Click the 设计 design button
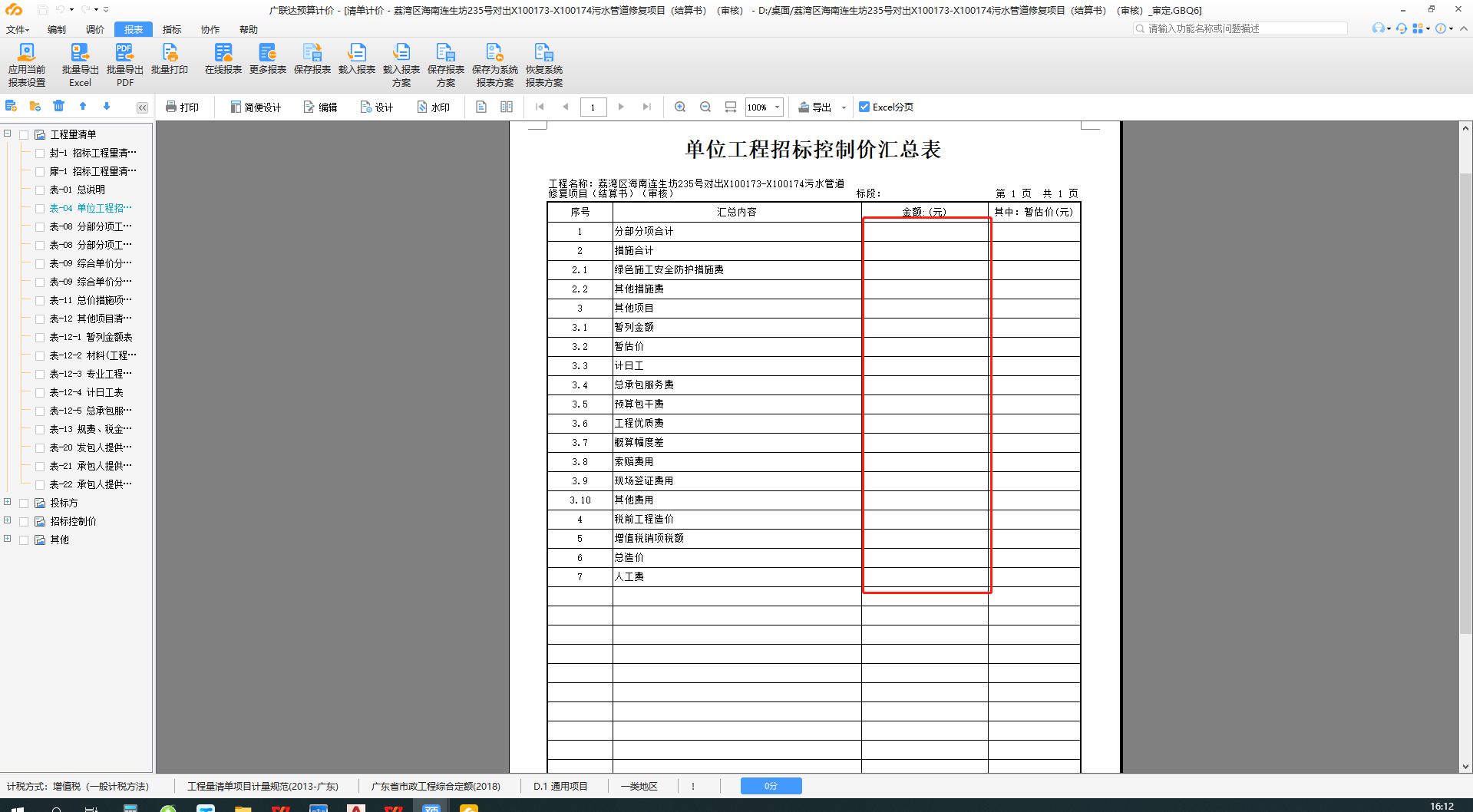Viewport: 1473px width, 812px height. pyautogui.click(x=377, y=107)
